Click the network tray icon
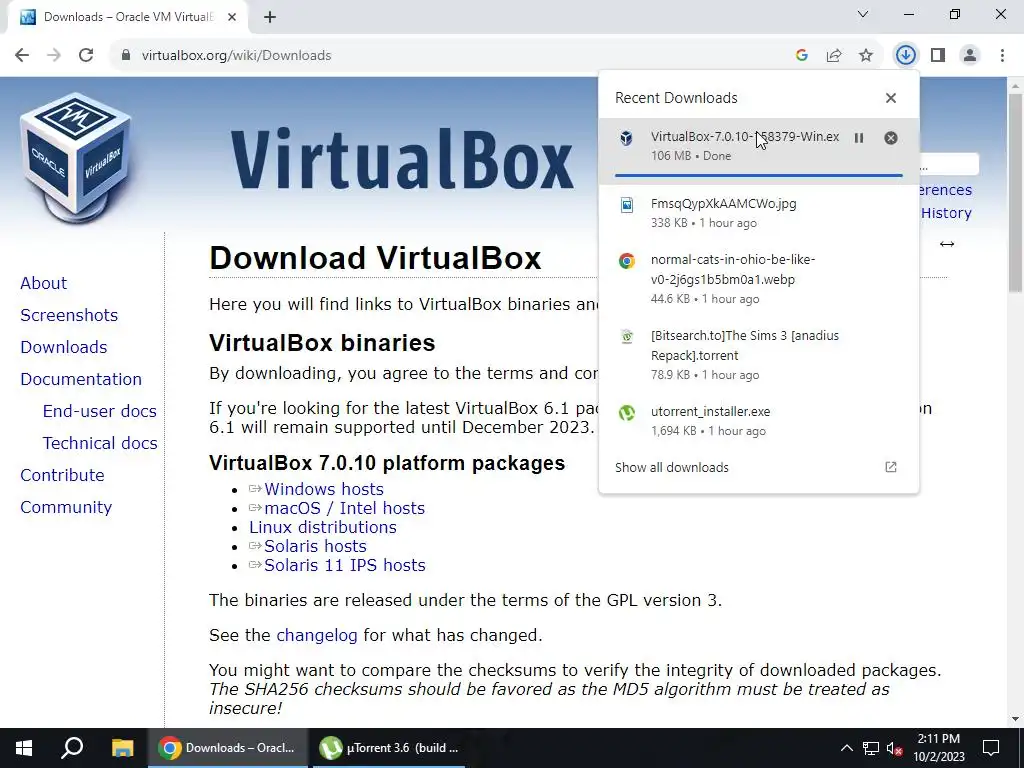The width and height of the screenshot is (1024, 768). [x=871, y=748]
